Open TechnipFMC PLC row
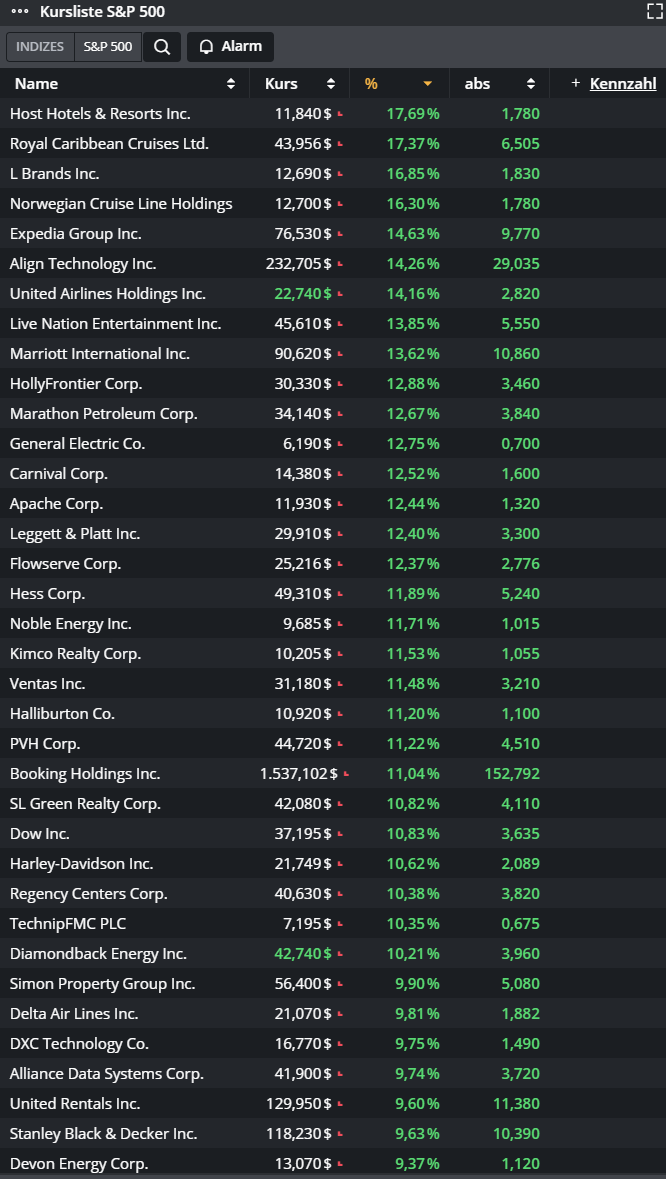 [x=333, y=923]
